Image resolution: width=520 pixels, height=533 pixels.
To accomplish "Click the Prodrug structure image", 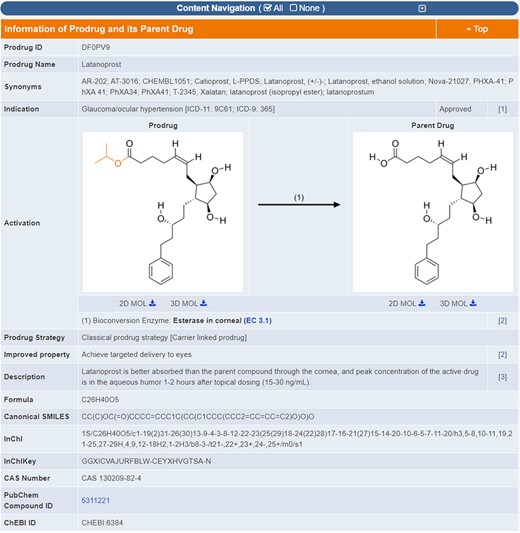I will click(163, 212).
